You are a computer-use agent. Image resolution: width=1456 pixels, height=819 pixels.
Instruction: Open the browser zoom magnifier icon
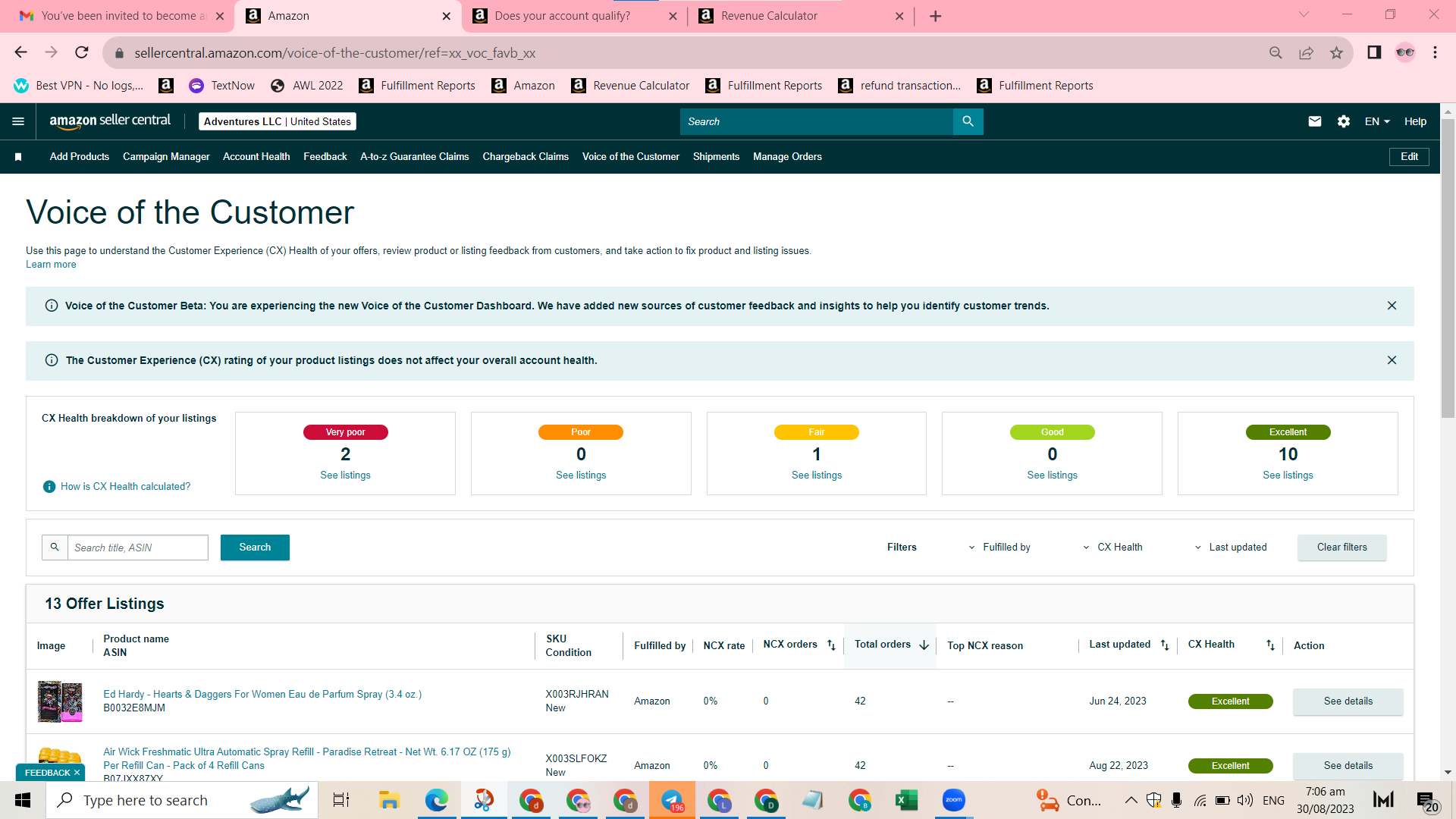coord(1276,52)
